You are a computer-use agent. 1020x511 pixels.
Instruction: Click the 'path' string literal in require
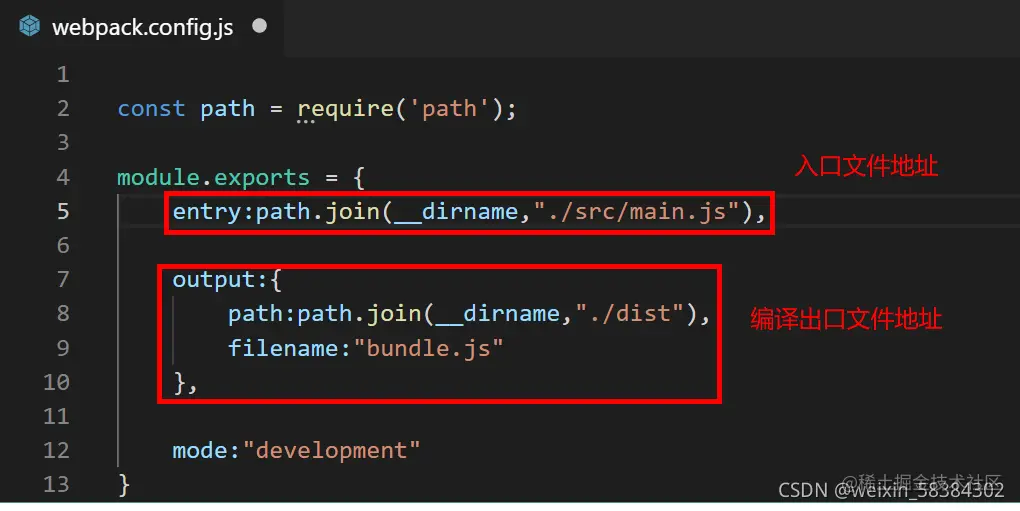450,109
